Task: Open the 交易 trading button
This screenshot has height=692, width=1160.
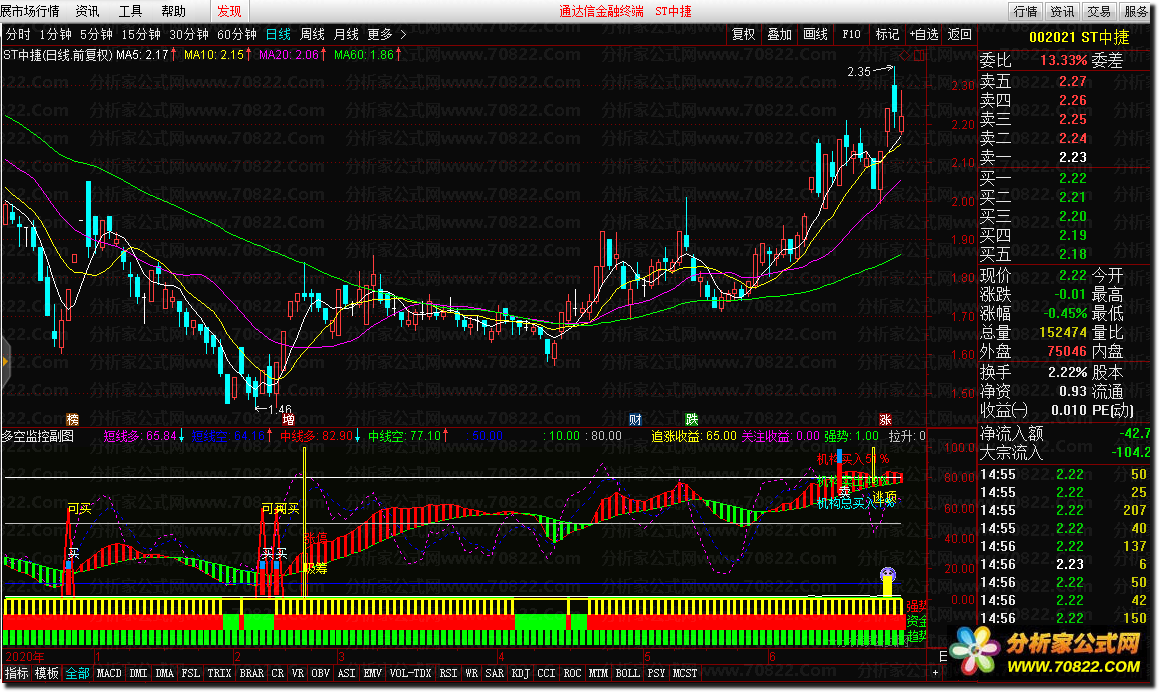Action: click(1099, 11)
